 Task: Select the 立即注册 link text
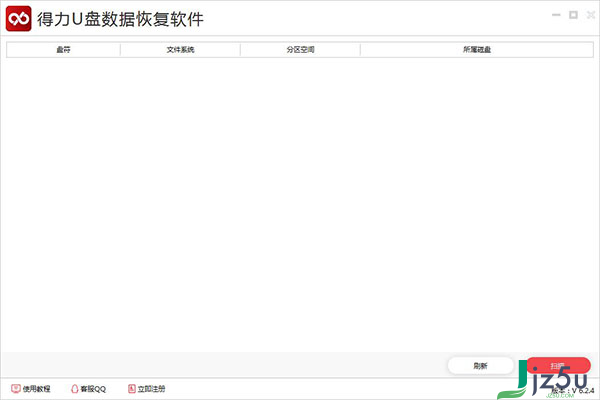152,389
